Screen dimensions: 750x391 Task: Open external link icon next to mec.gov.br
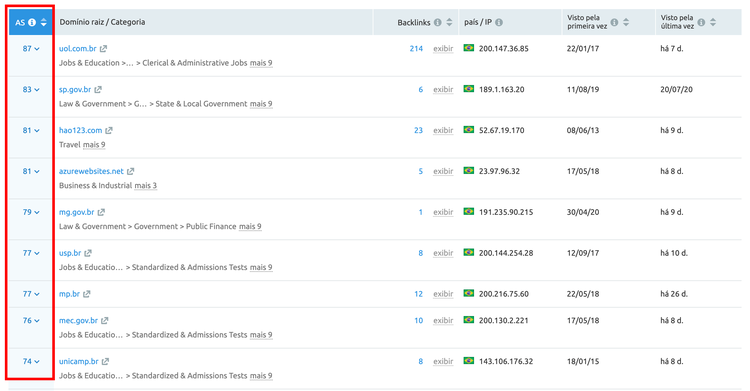point(105,321)
